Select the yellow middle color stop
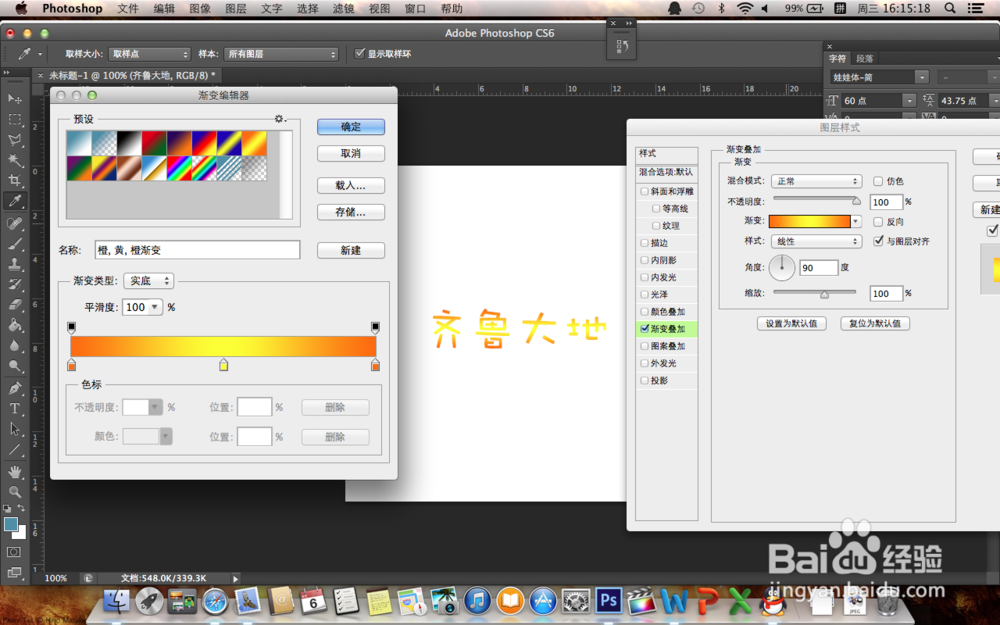Image resolution: width=1000 pixels, height=625 pixels. [223, 365]
